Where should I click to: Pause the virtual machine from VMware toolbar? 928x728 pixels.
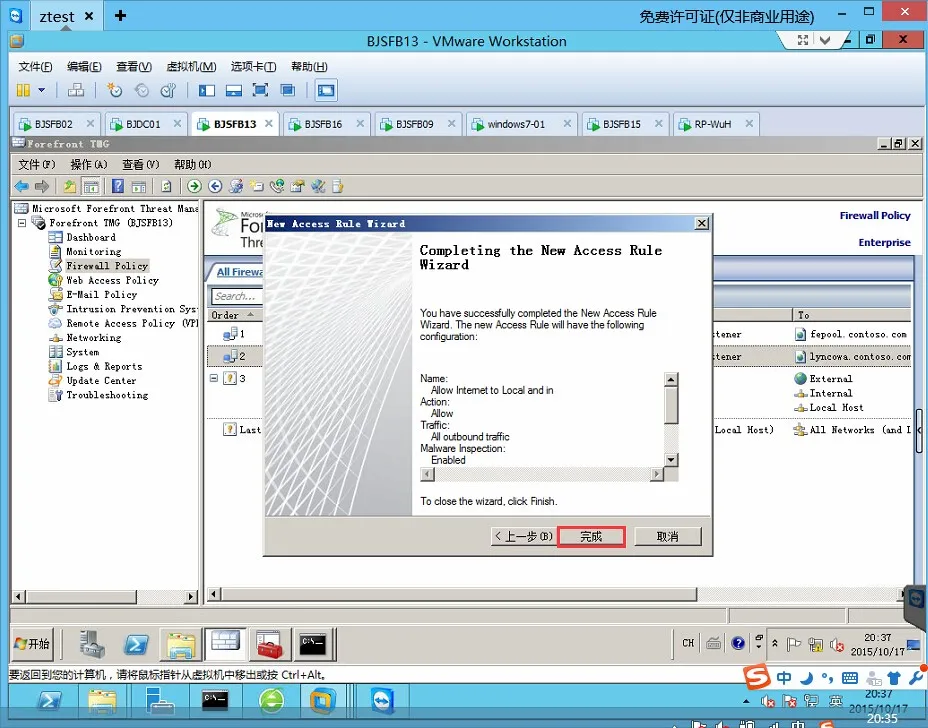coord(23,90)
